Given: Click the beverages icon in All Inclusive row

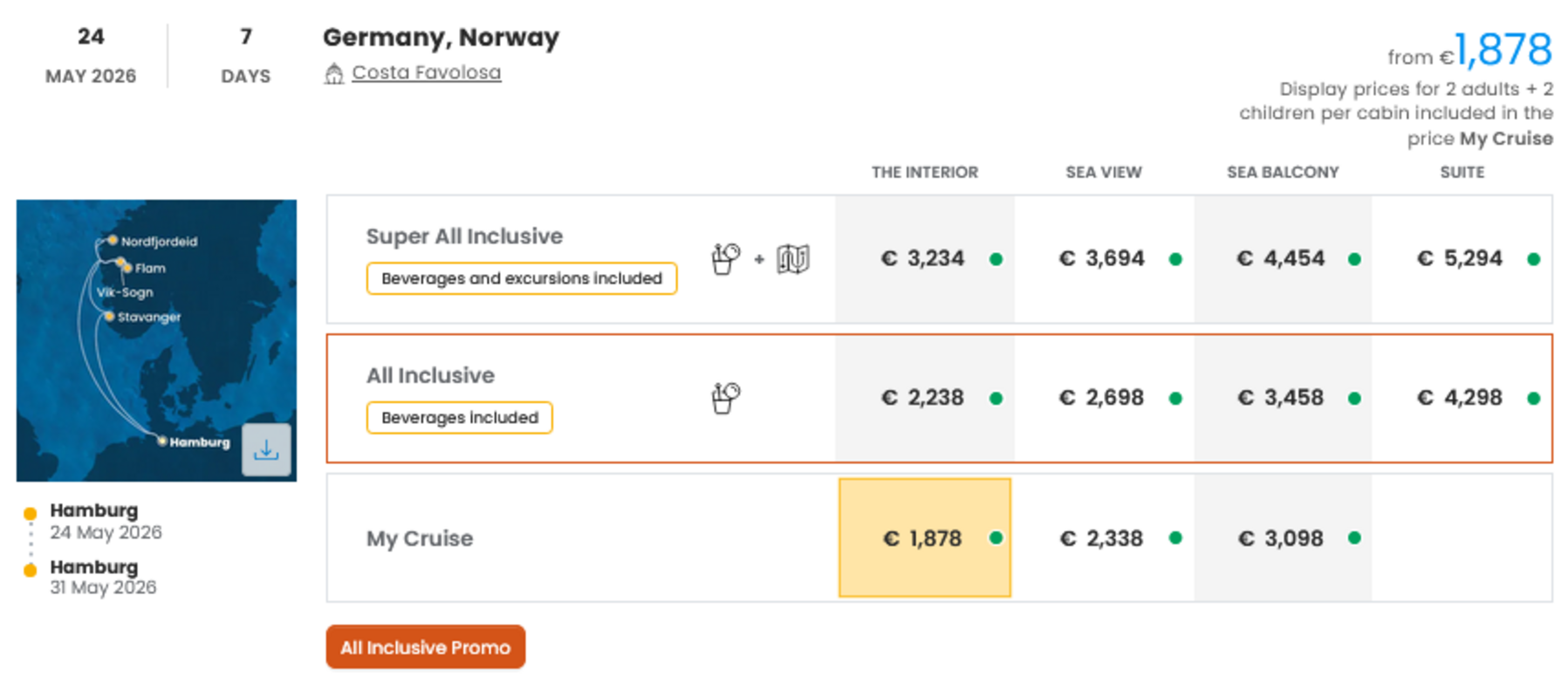Looking at the screenshot, I should click(x=725, y=398).
